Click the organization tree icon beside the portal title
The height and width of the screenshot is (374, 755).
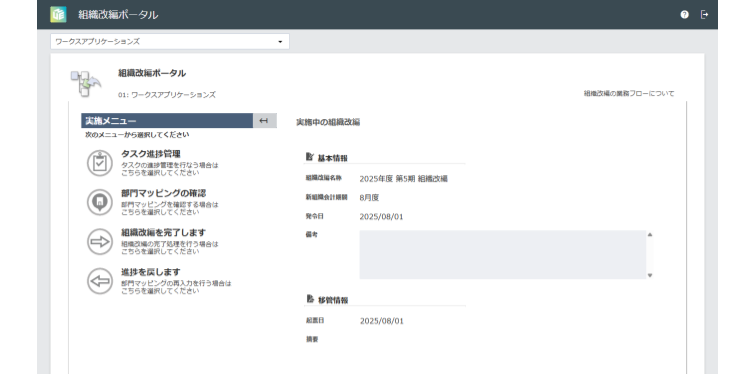coord(86,83)
